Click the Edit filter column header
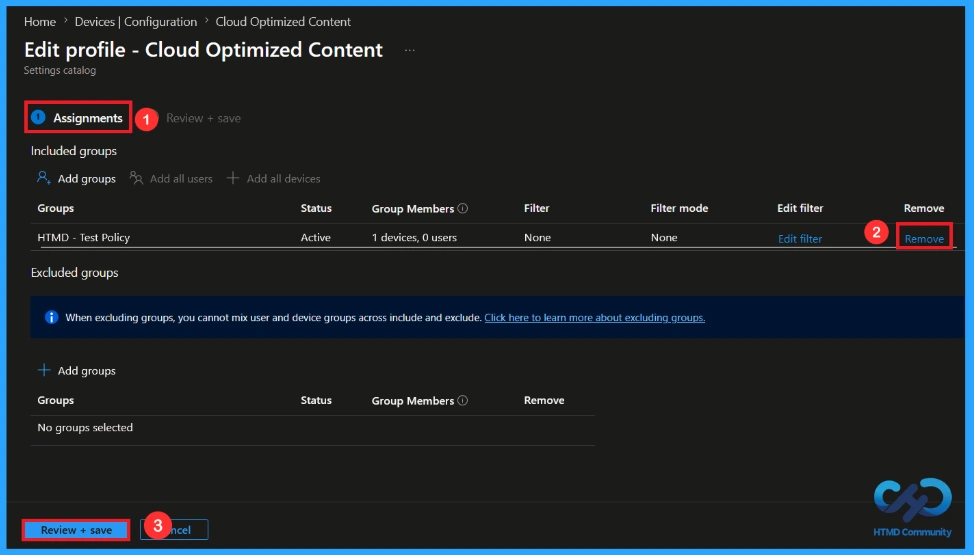974x555 pixels. (800, 208)
